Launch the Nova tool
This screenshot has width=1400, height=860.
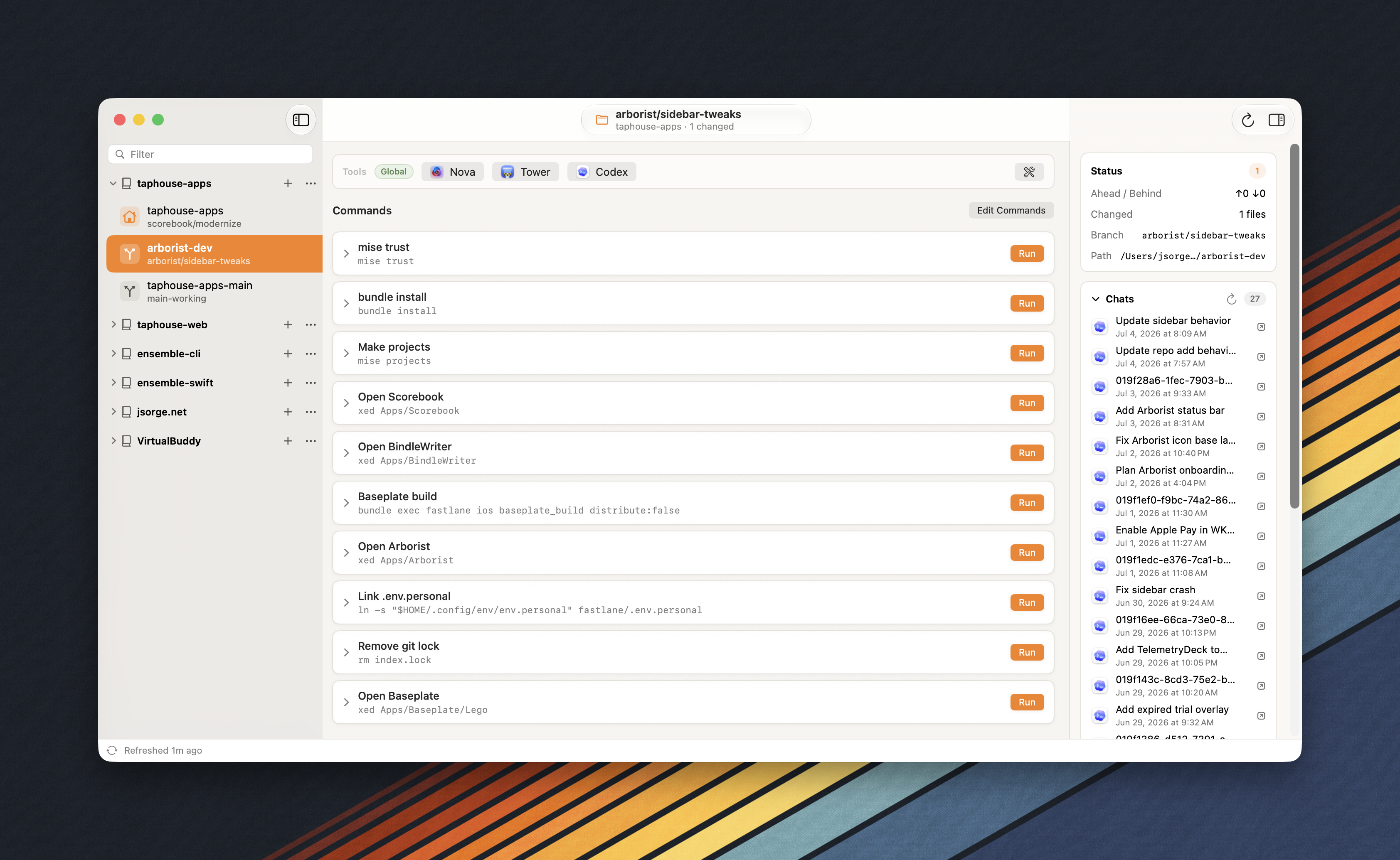click(x=452, y=172)
